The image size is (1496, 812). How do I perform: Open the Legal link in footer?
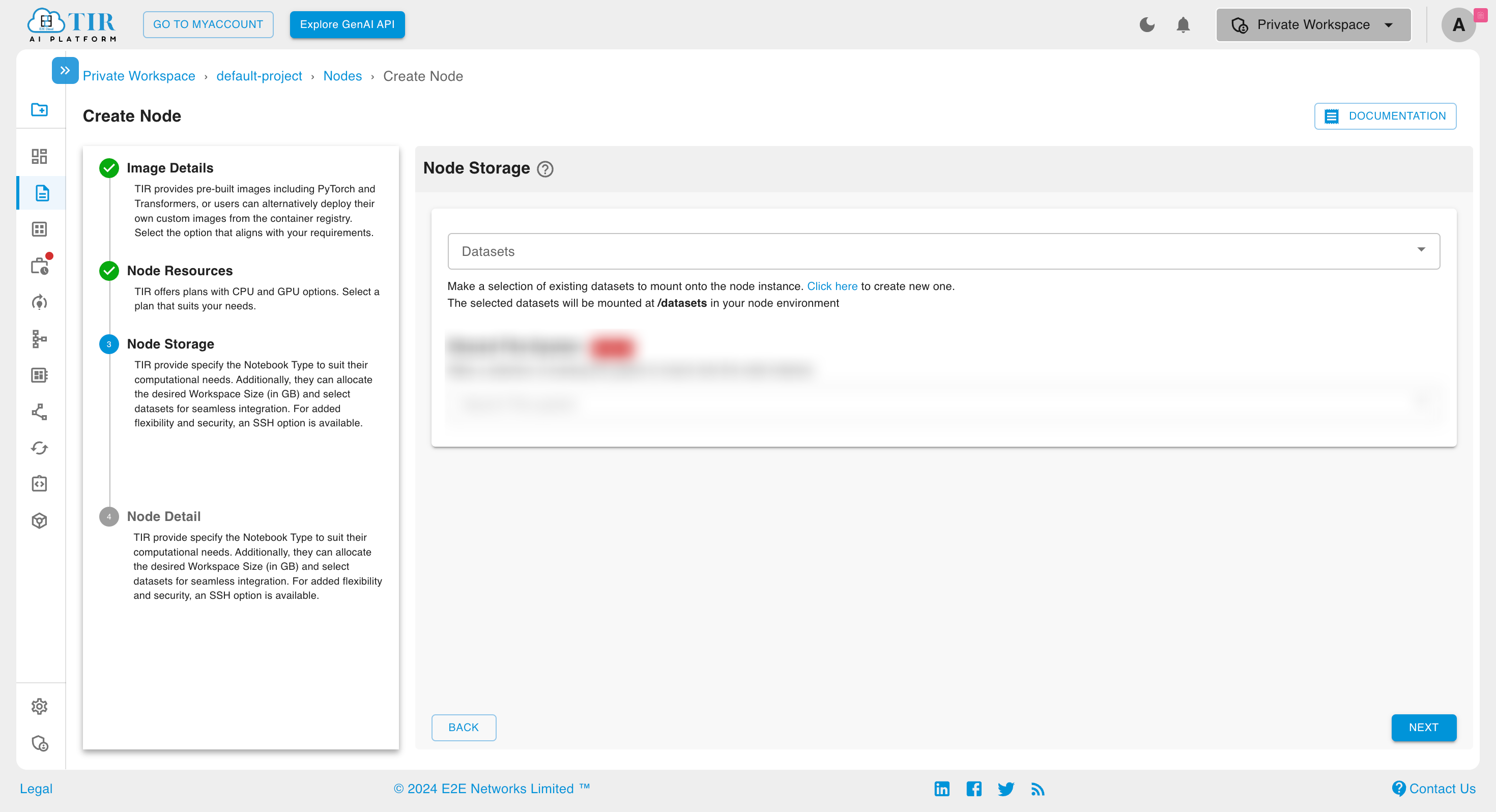[36, 788]
